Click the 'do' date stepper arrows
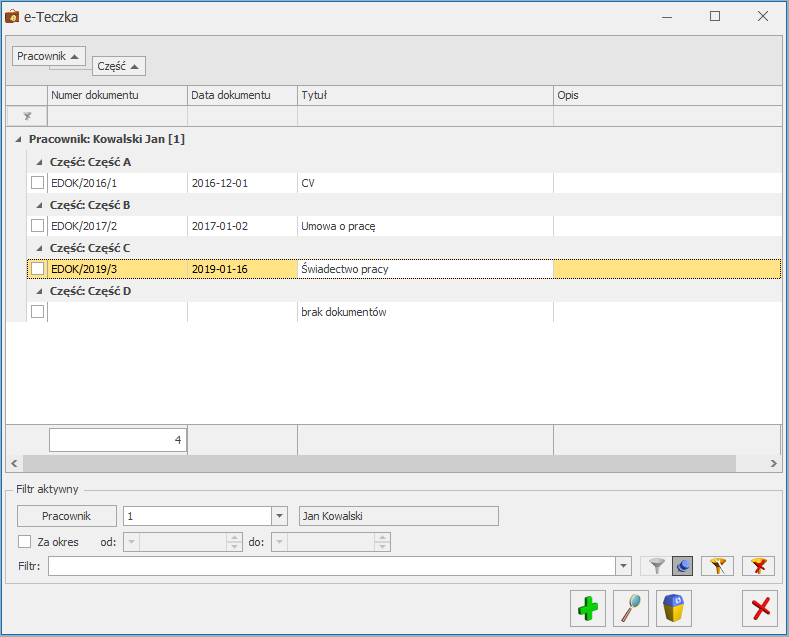The width and height of the screenshot is (789, 637). point(382,542)
